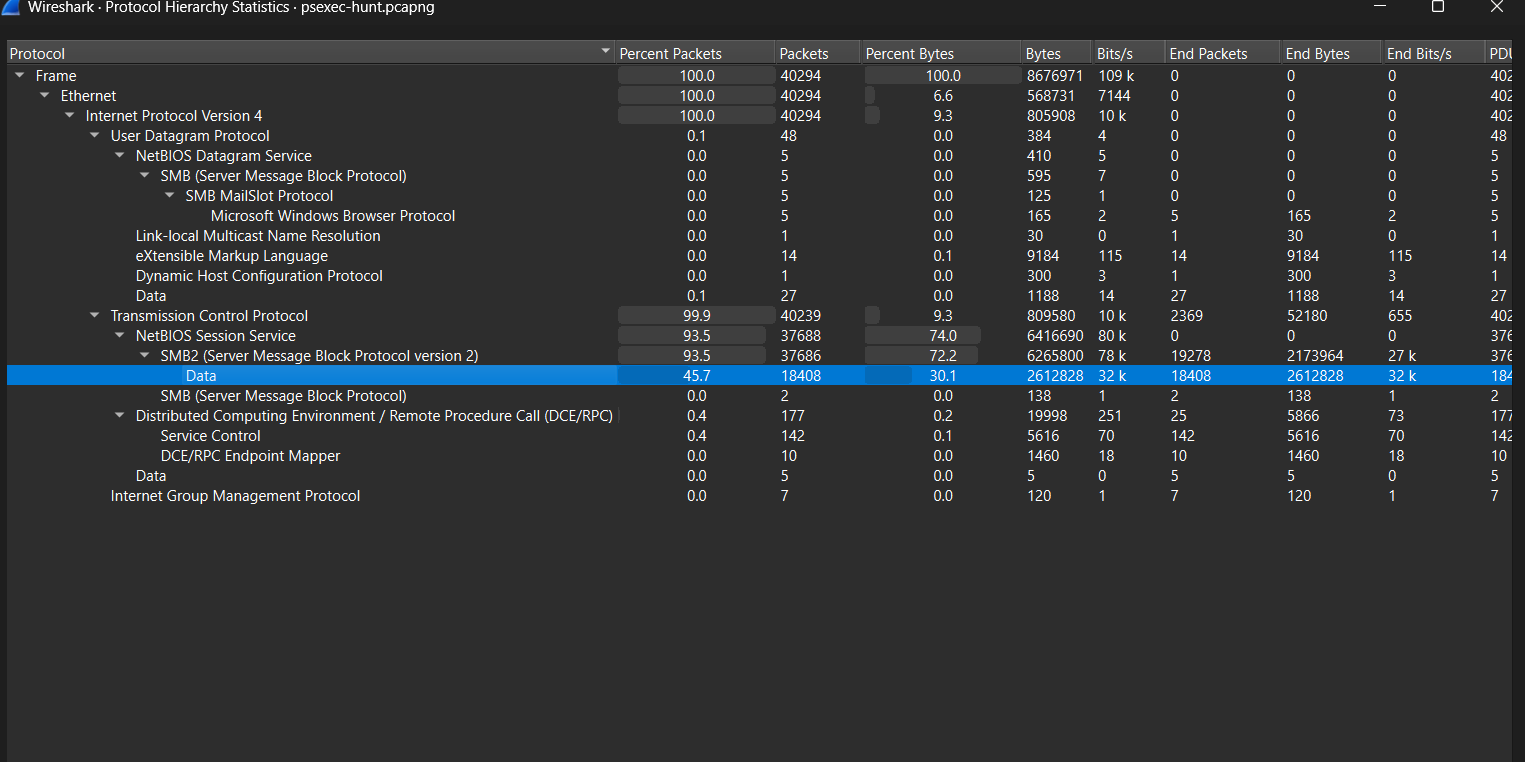Sort by the Protocol column header
The image size is (1525, 762).
pyautogui.click(x=311, y=53)
